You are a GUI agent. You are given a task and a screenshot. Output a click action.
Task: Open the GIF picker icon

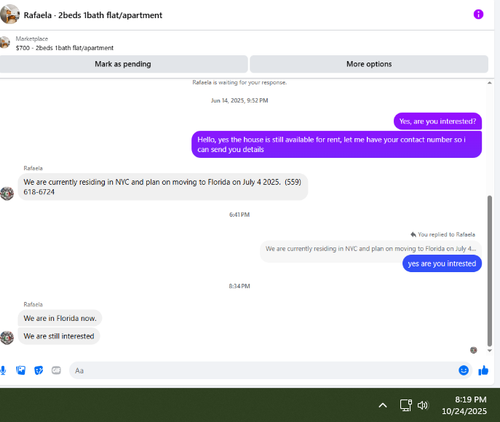[x=56, y=370]
